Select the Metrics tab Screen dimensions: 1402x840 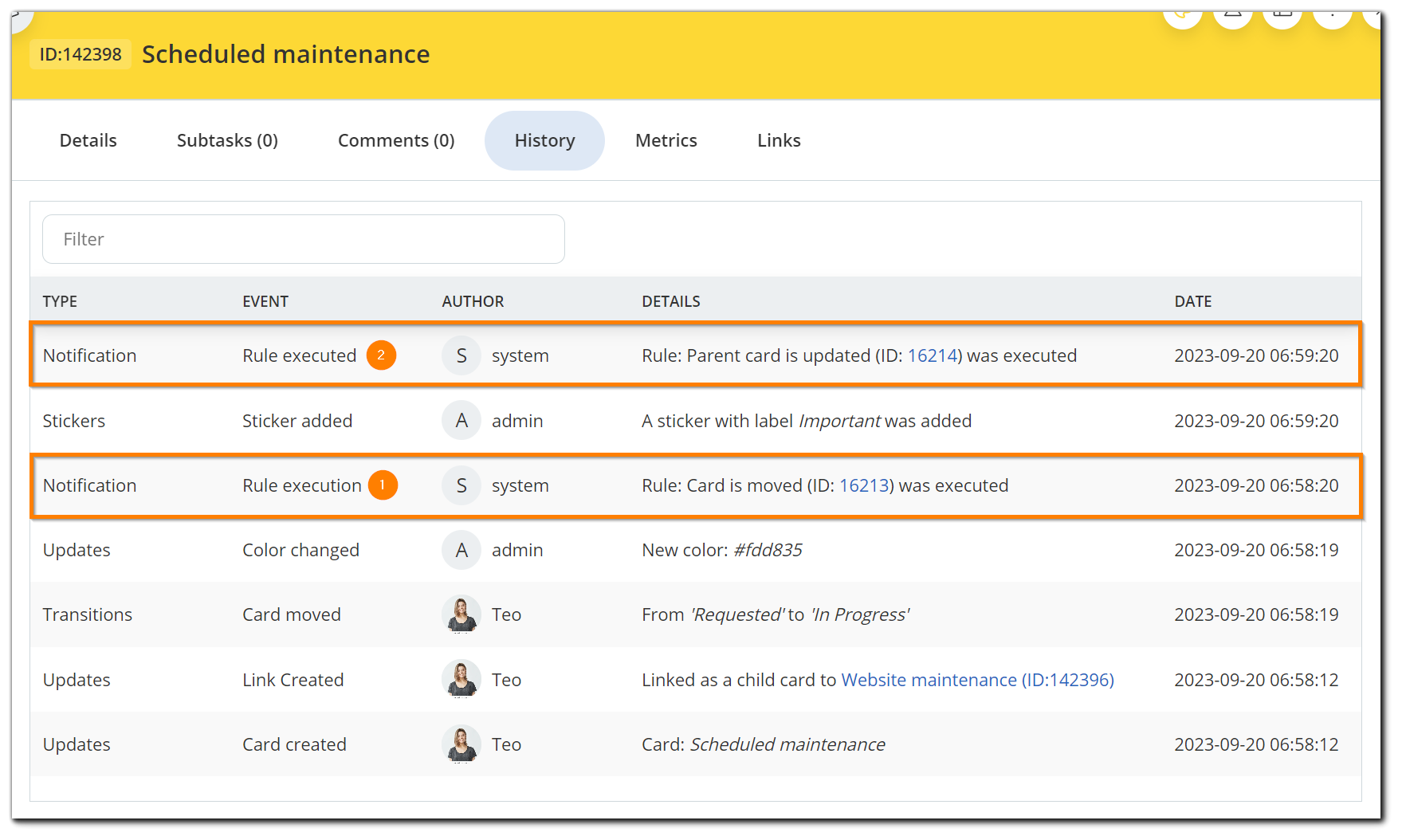pos(666,140)
